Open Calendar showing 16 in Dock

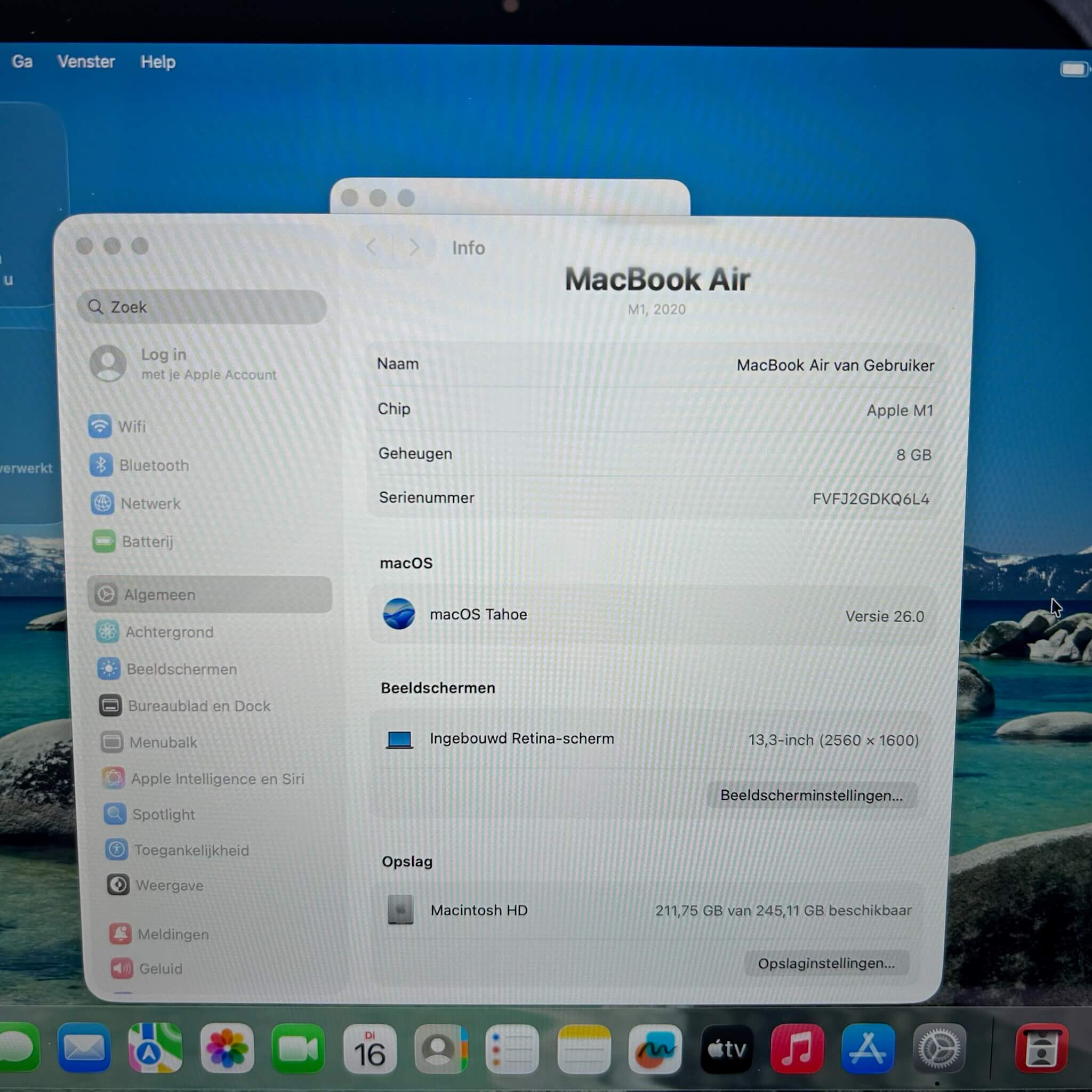(x=370, y=1049)
